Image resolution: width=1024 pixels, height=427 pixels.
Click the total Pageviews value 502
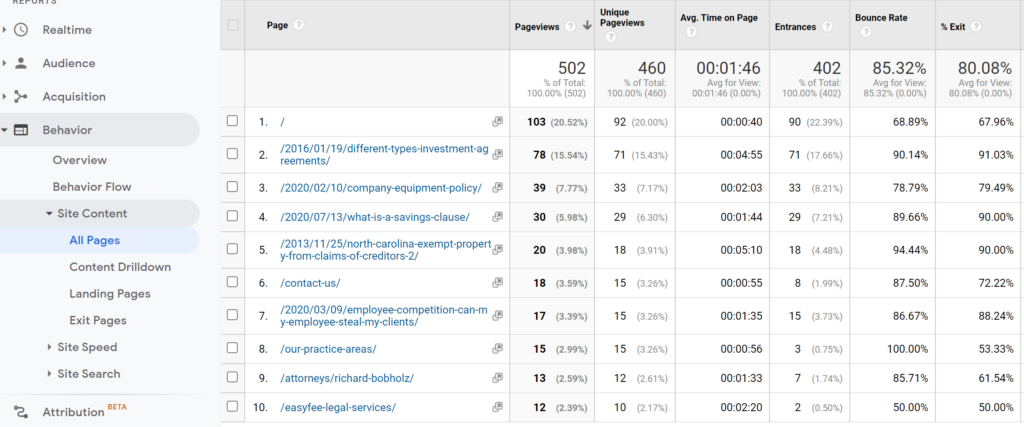pyautogui.click(x=572, y=68)
